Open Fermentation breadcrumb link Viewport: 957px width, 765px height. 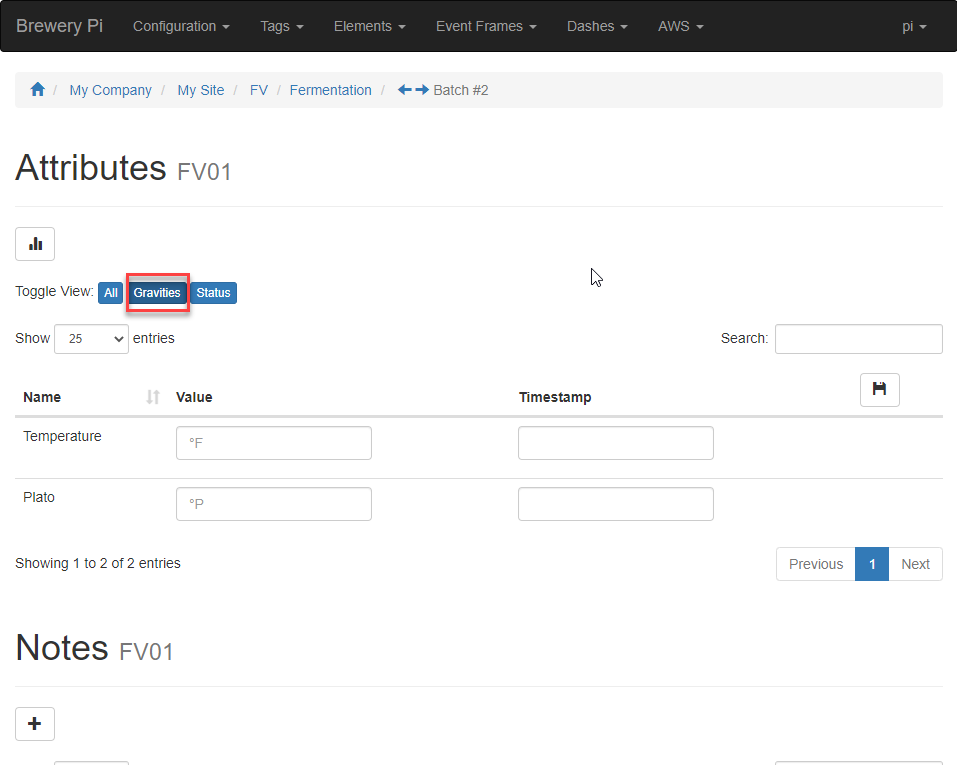330,90
